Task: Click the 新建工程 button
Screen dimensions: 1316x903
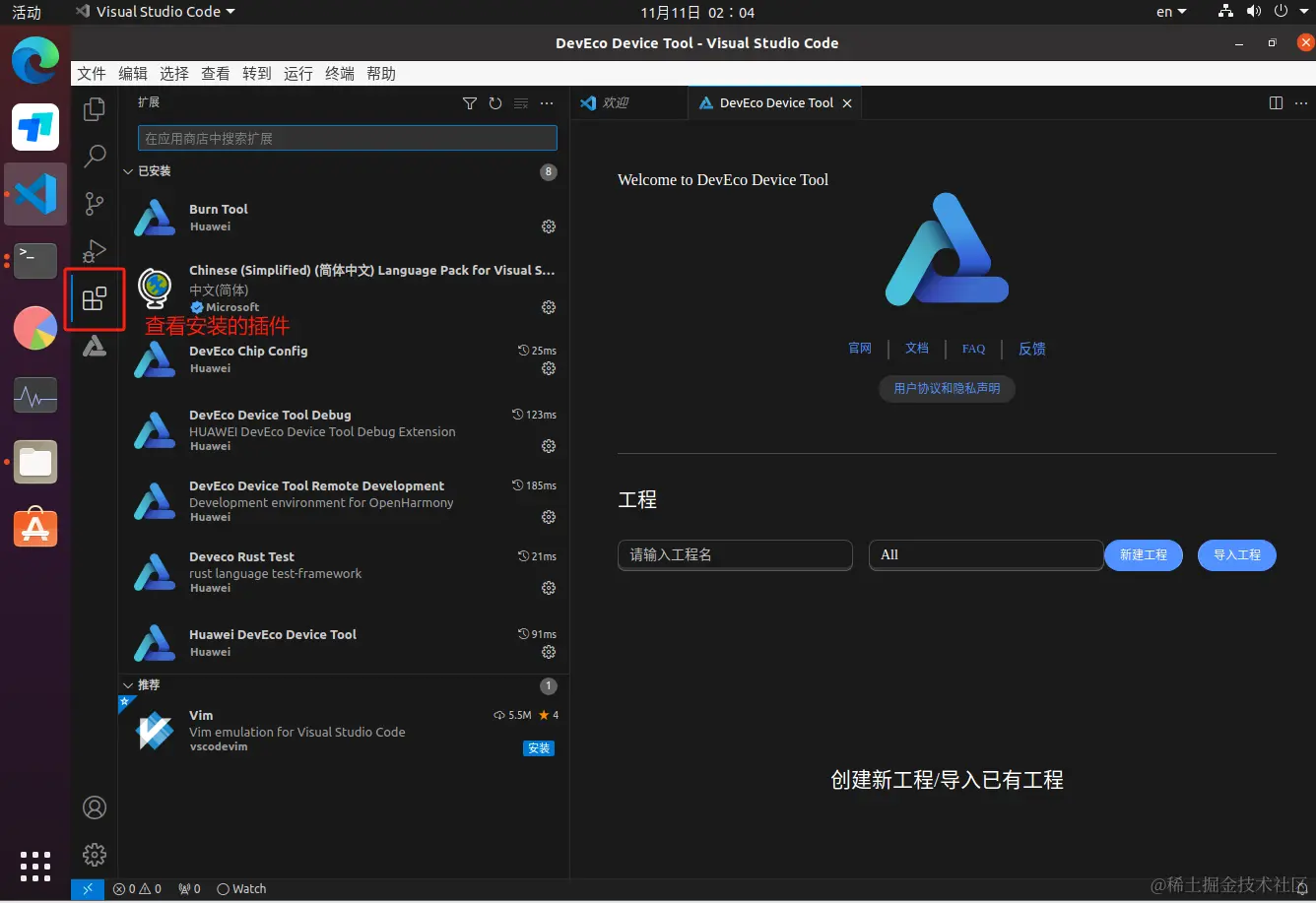Action: tap(1144, 554)
